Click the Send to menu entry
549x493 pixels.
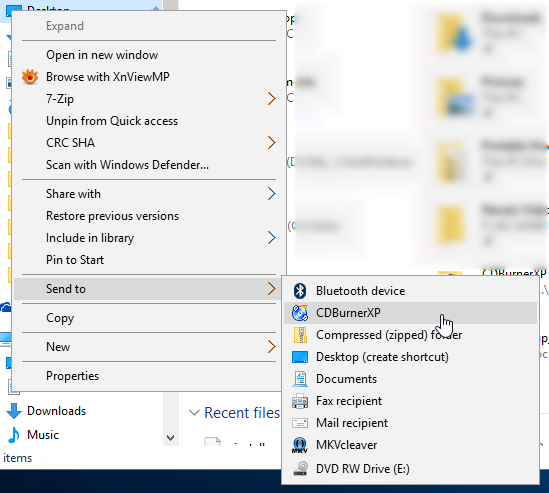pyautogui.click(x=148, y=289)
